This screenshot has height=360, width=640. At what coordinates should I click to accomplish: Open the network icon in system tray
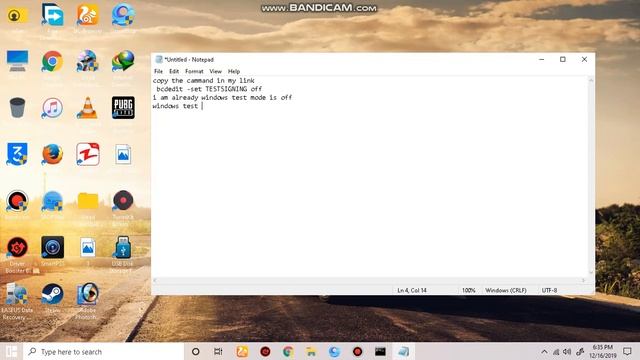click(x=556, y=351)
